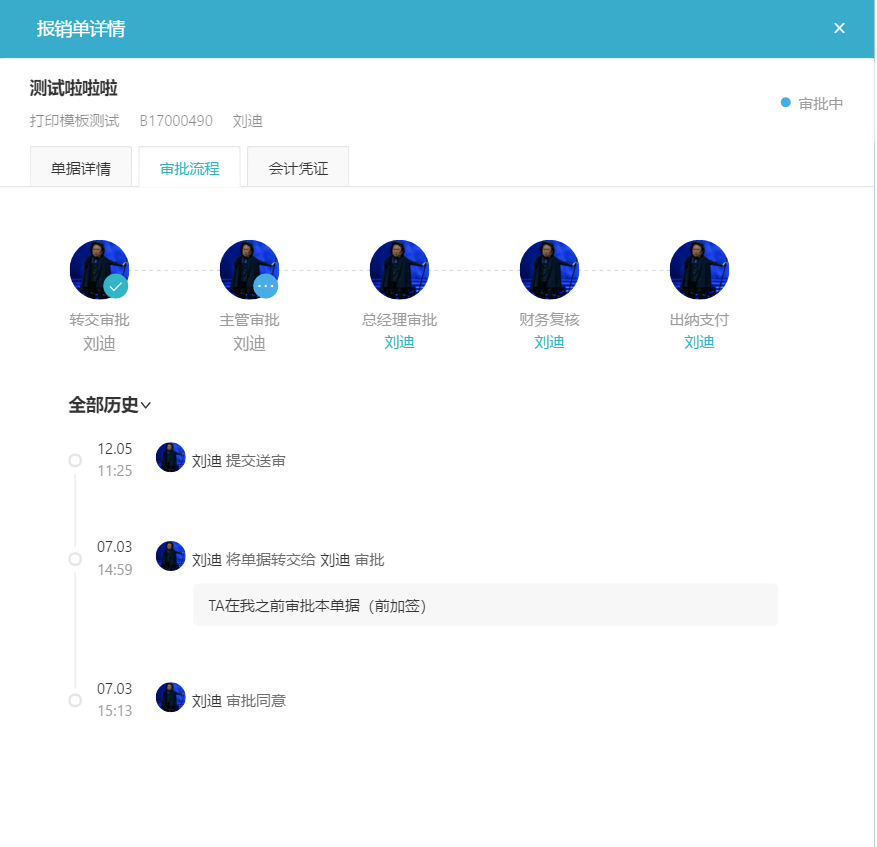
Task: Click avatar of 财务复核 step
Action: [x=549, y=270]
